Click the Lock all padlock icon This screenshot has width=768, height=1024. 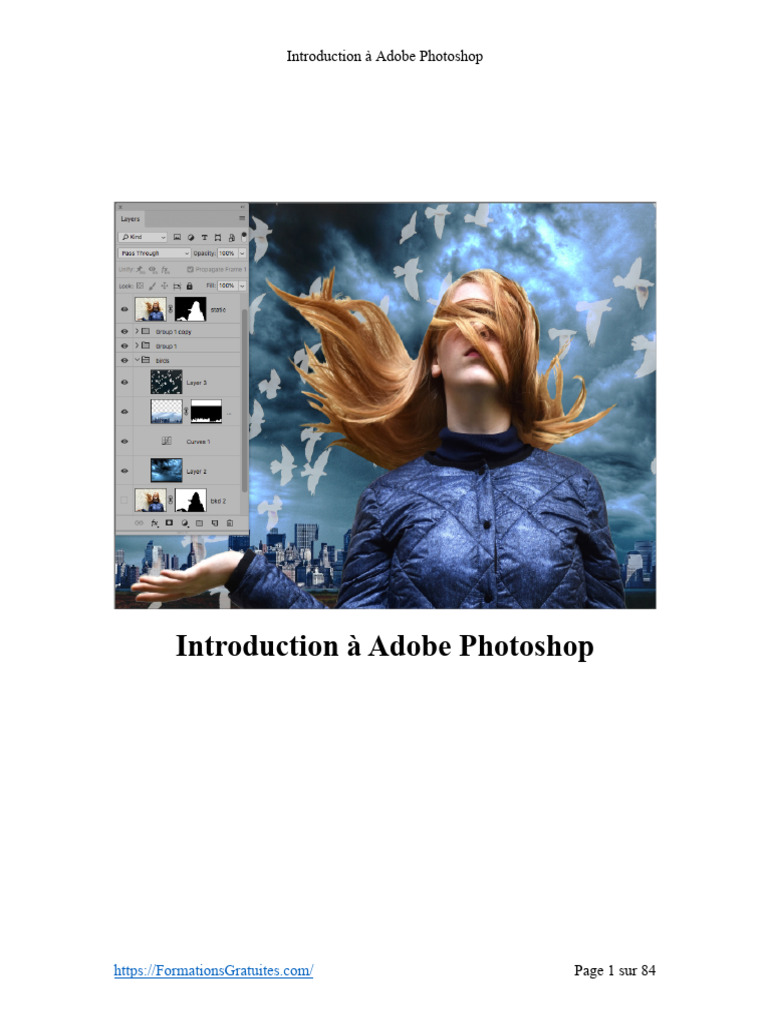pos(189,285)
